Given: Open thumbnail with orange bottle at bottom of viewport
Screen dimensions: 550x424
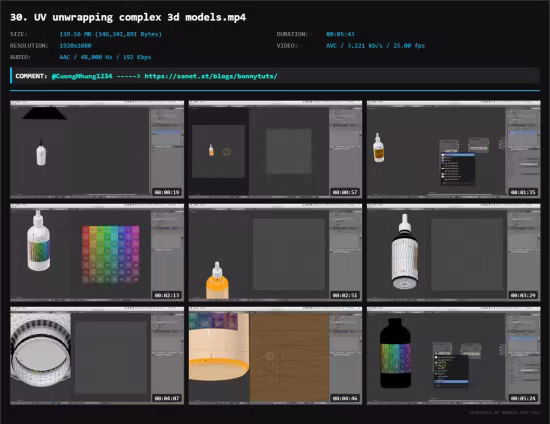Looking at the screenshot, I should tap(275, 253).
